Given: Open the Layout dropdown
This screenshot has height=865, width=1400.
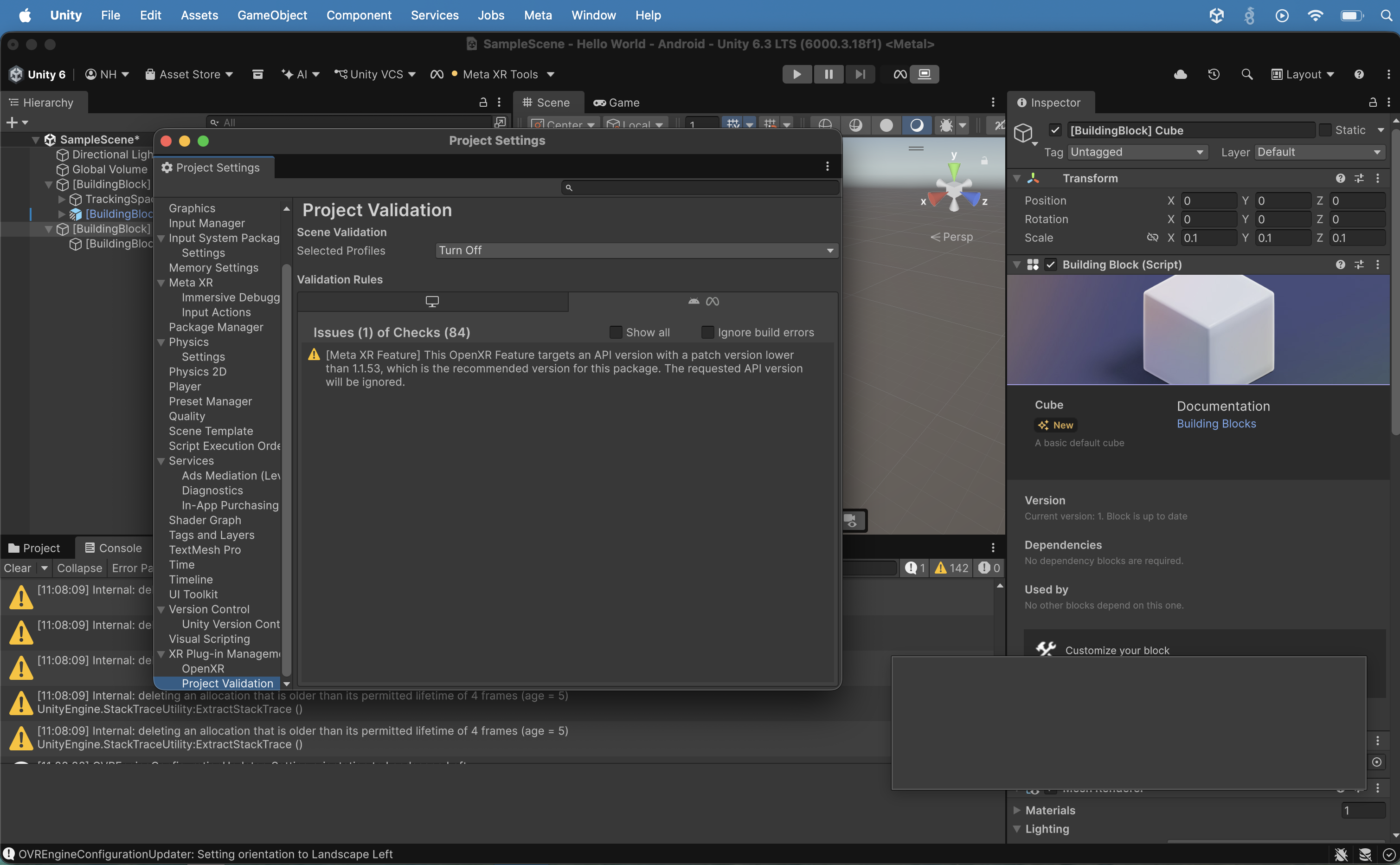Looking at the screenshot, I should coord(1302,74).
